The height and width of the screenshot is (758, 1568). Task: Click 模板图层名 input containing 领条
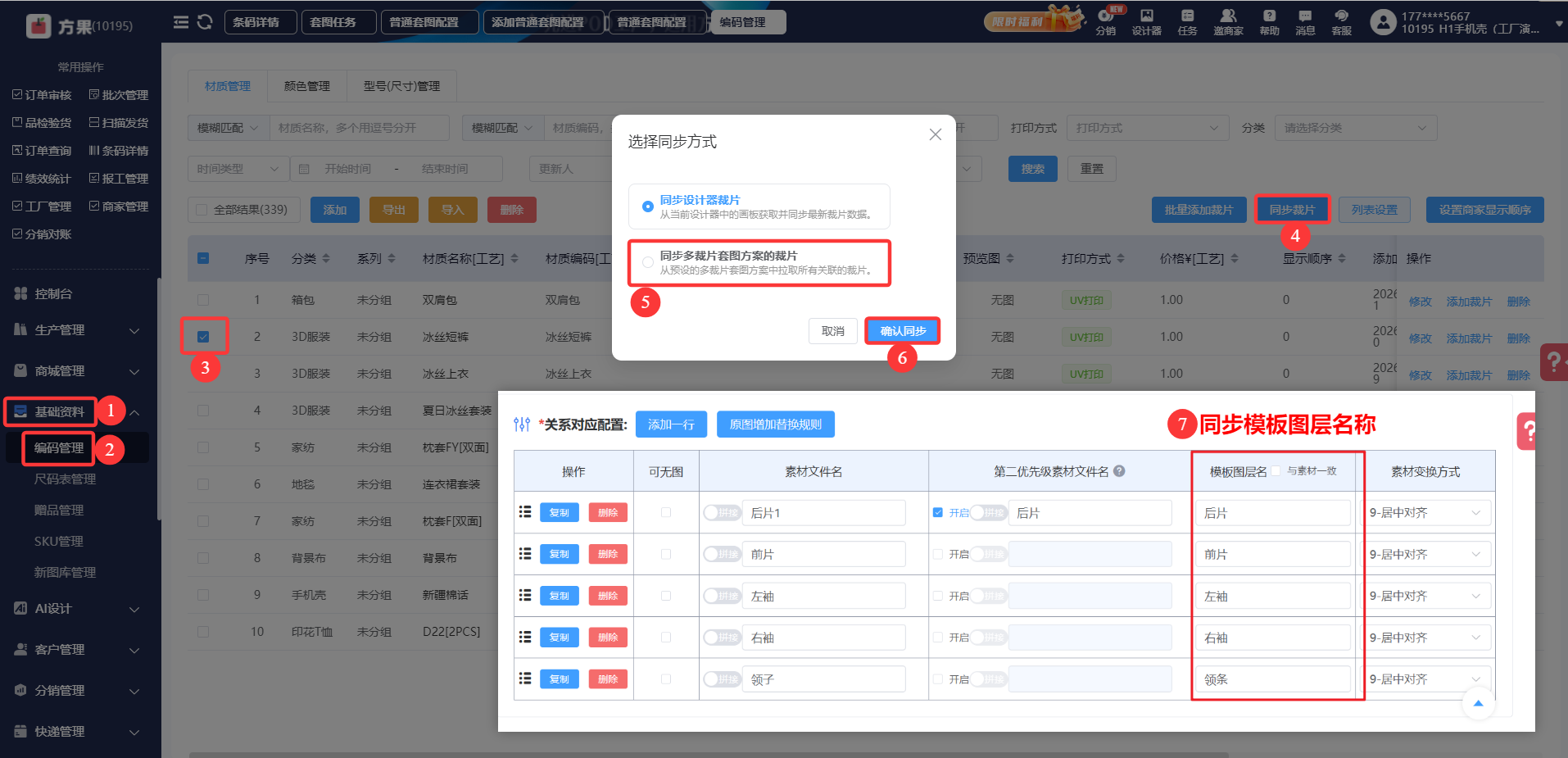click(x=1272, y=679)
